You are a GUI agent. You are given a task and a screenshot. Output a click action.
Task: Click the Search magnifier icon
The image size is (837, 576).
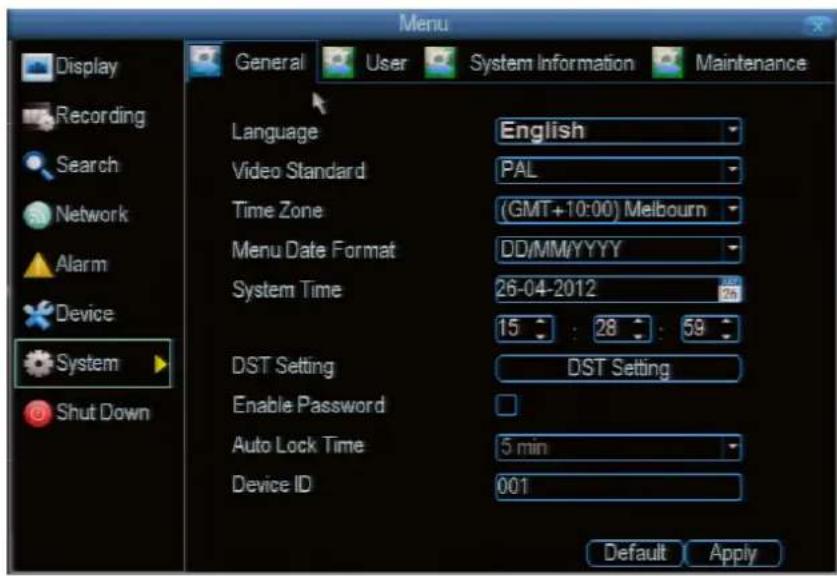tap(37, 165)
